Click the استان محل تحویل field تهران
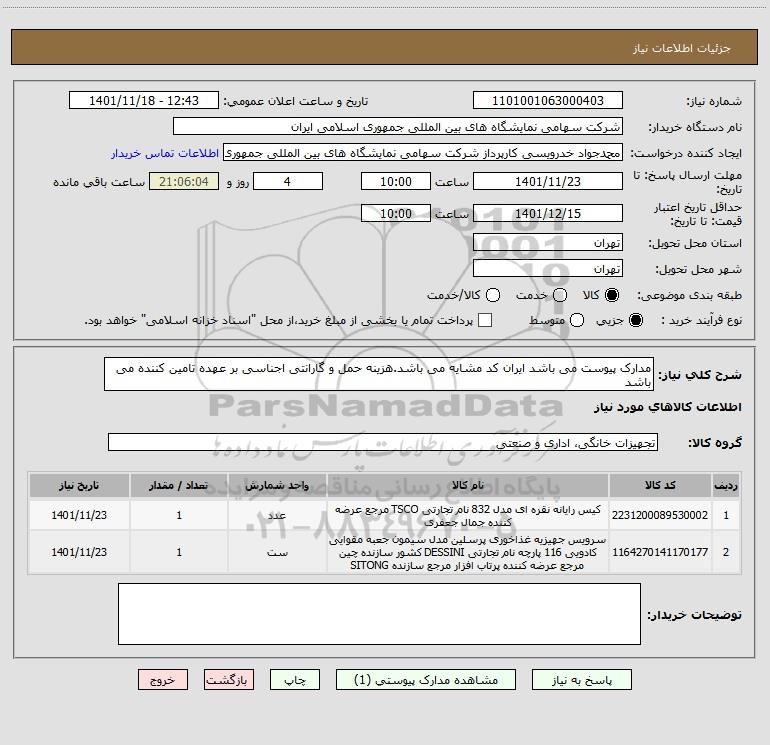 click(548, 243)
